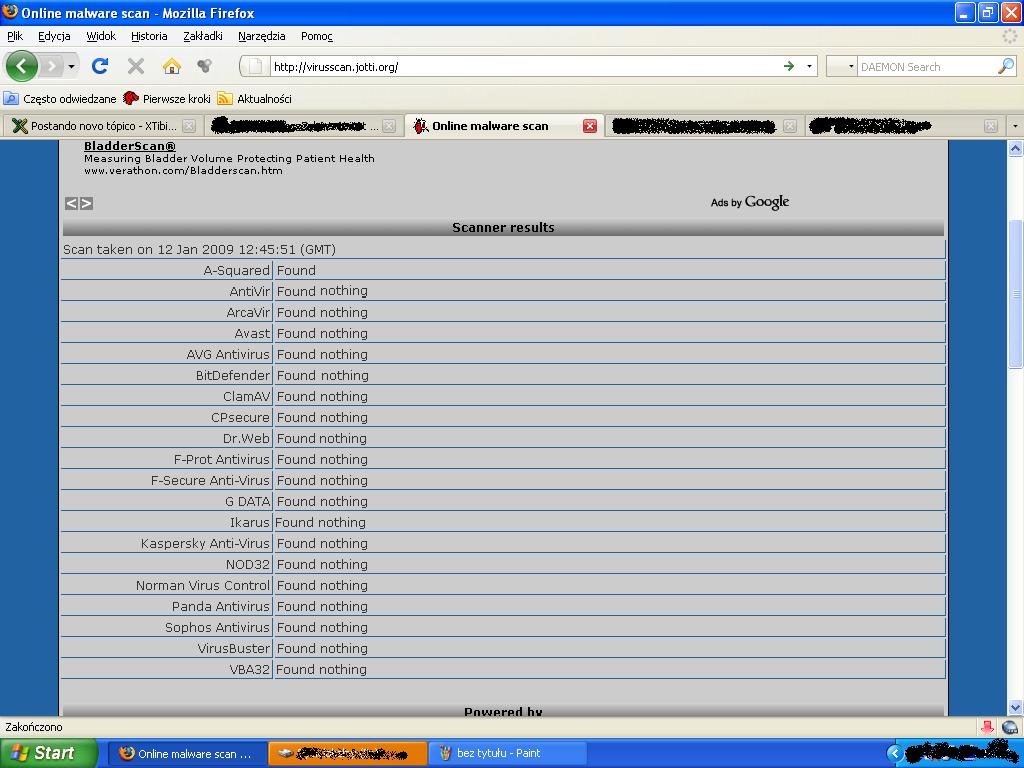
Task: Click the ClamAV scanner name
Action: (x=246, y=396)
